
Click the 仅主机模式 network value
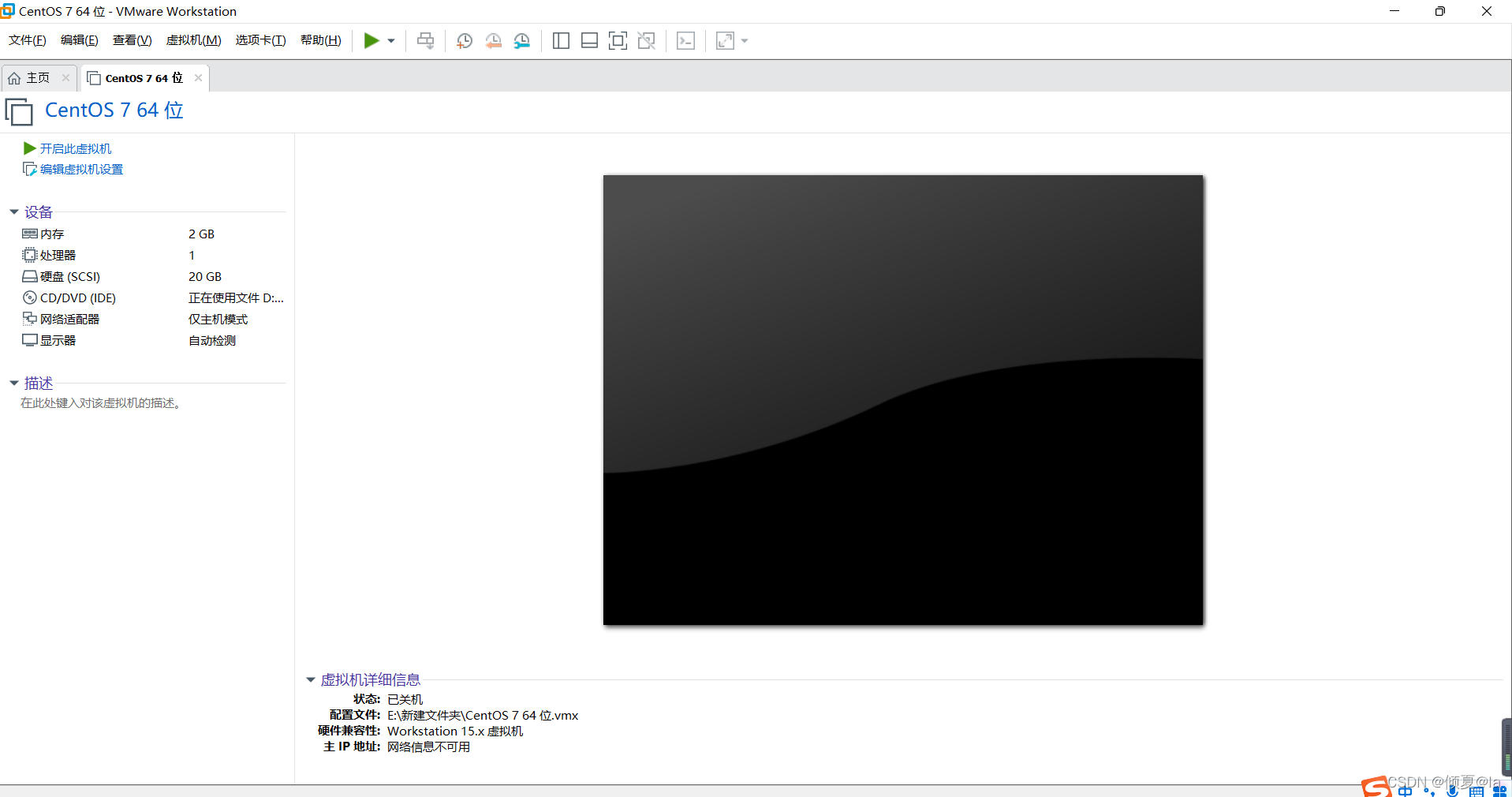218,319
